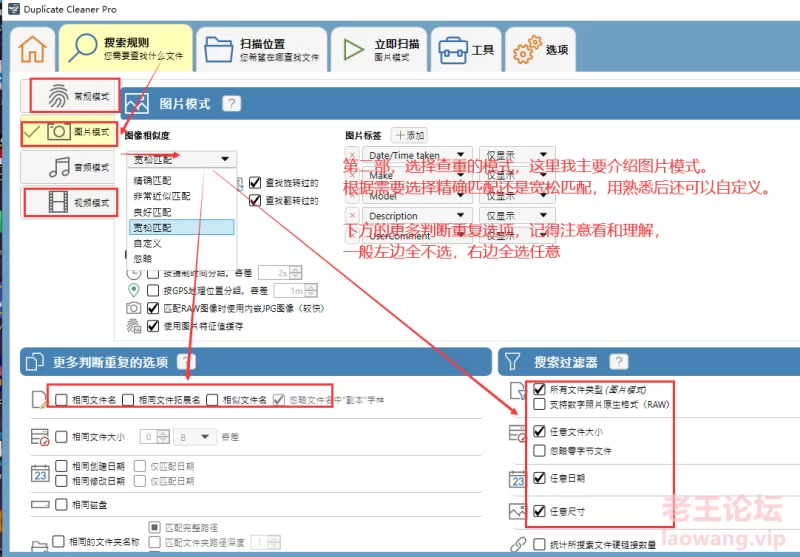Click RAW camera icon beside 匹配RAW图像
800x557 pixels.
pyautogui.click(x=134, y=308)
